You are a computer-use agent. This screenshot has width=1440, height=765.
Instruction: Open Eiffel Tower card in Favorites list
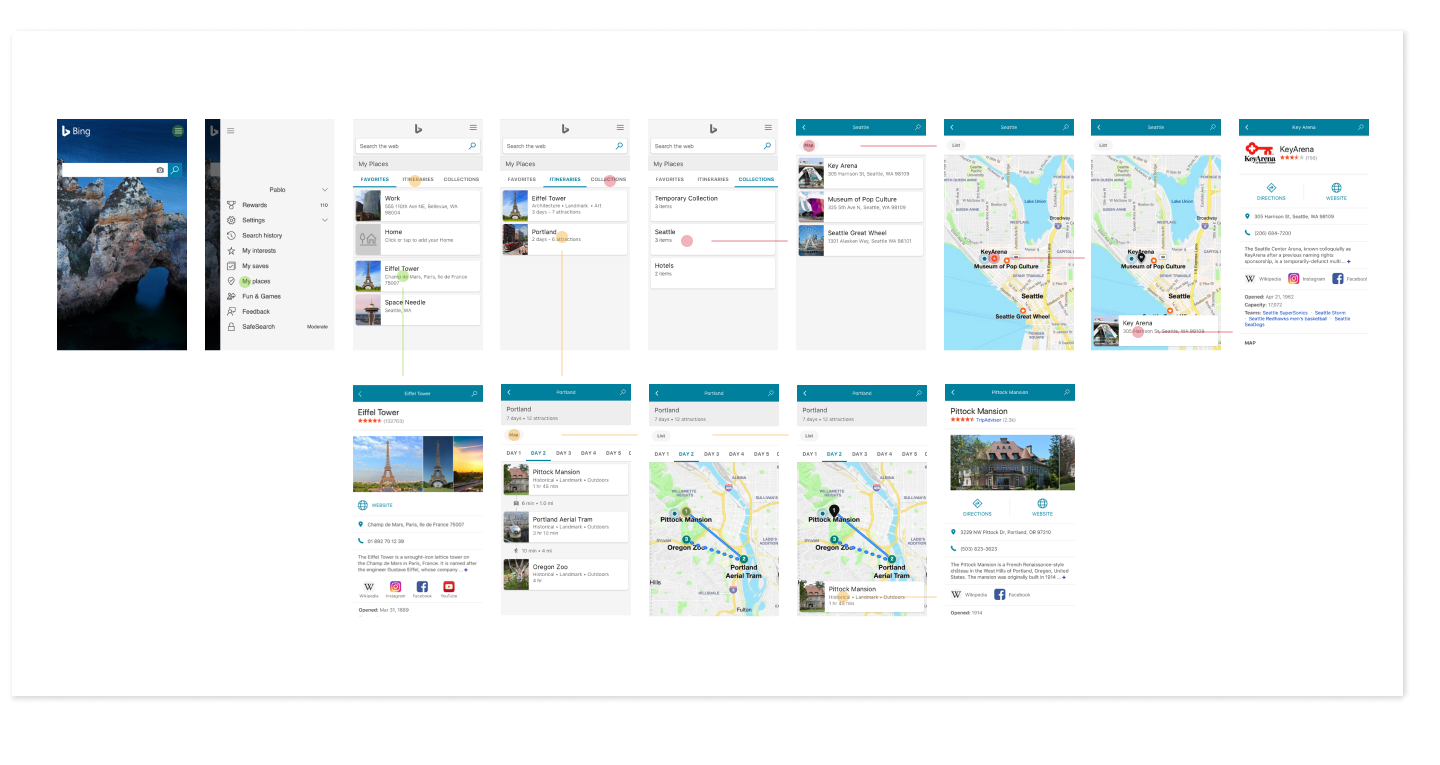point(418,275)
